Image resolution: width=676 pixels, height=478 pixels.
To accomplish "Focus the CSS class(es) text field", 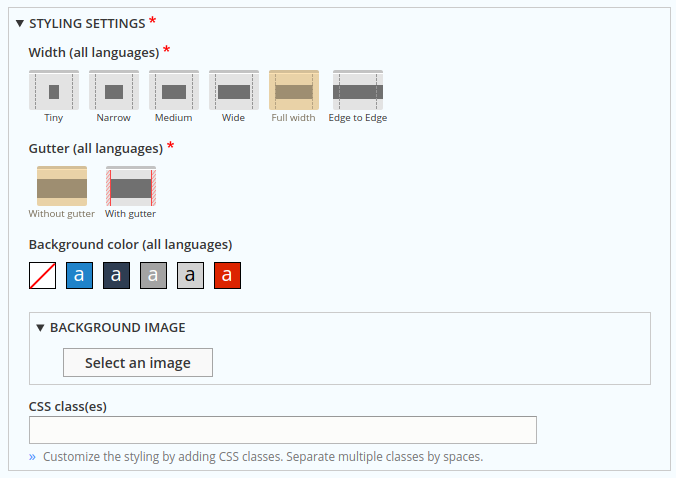I will click(283, 430).
